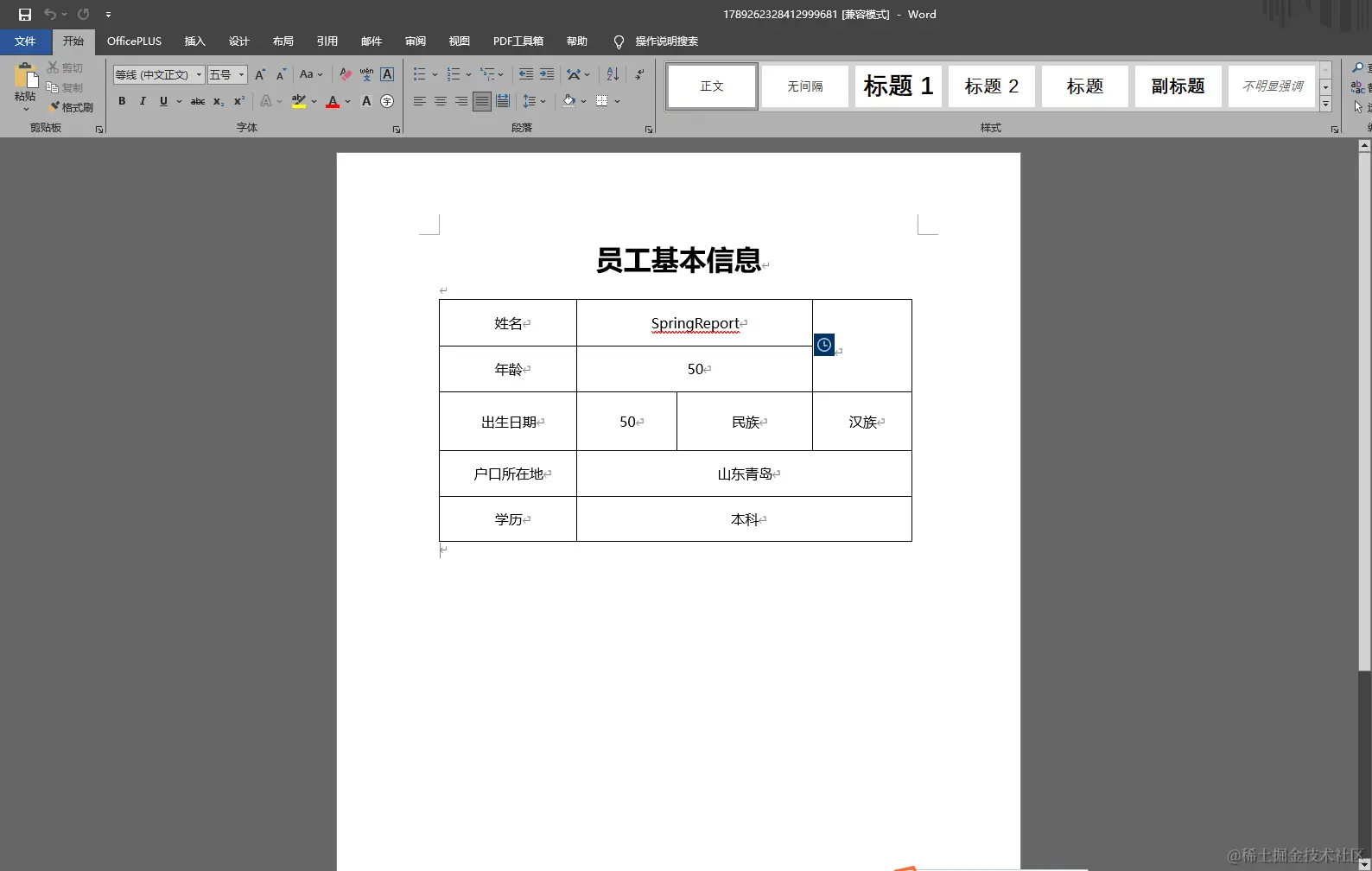
Task: Align text right
Action: [461, 101]
